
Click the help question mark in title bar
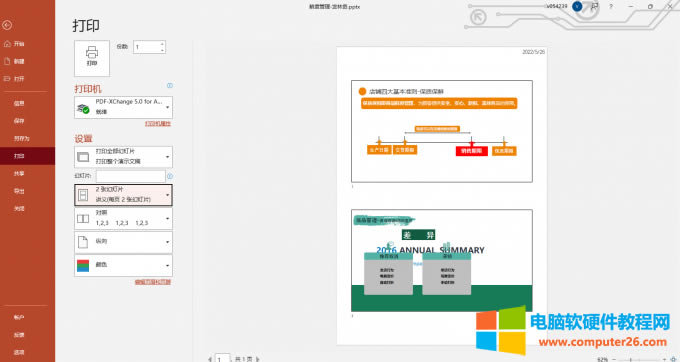[x=611, y=7]
